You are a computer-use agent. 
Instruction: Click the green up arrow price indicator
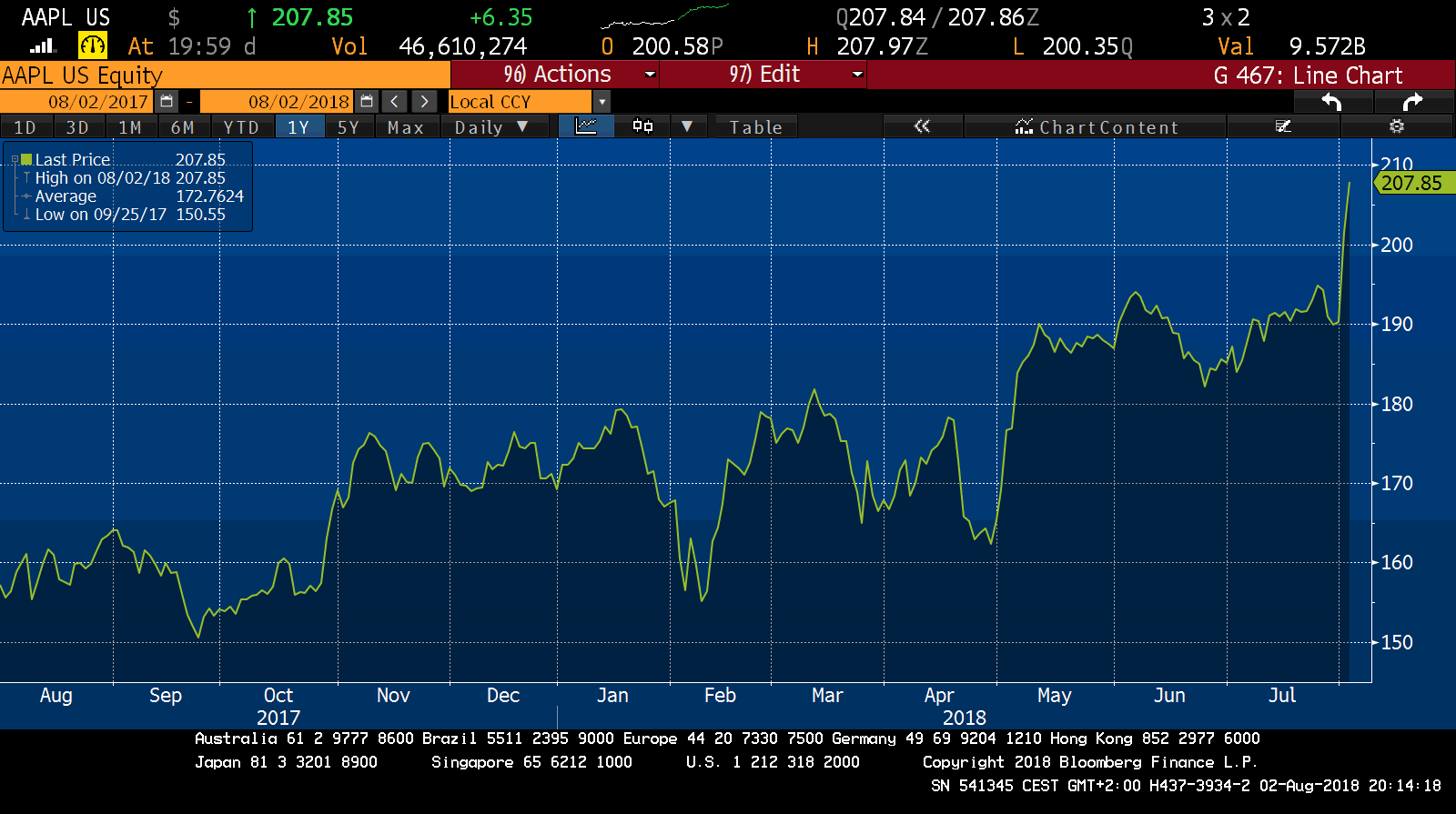point(252,17)
